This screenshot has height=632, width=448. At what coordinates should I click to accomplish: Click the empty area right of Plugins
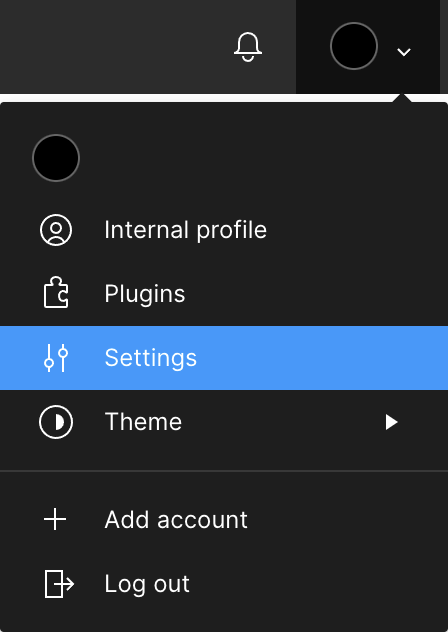pyautogui.click(x=317, y=293)
